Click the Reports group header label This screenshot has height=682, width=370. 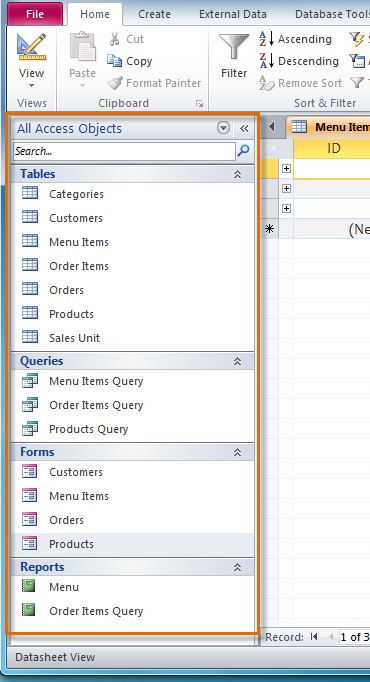point(42,567)
